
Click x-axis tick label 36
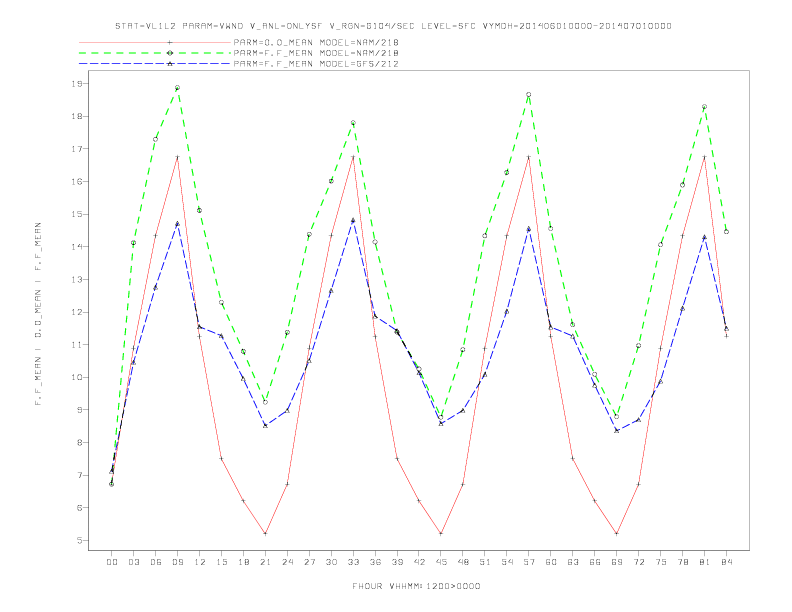pos(375,562)
